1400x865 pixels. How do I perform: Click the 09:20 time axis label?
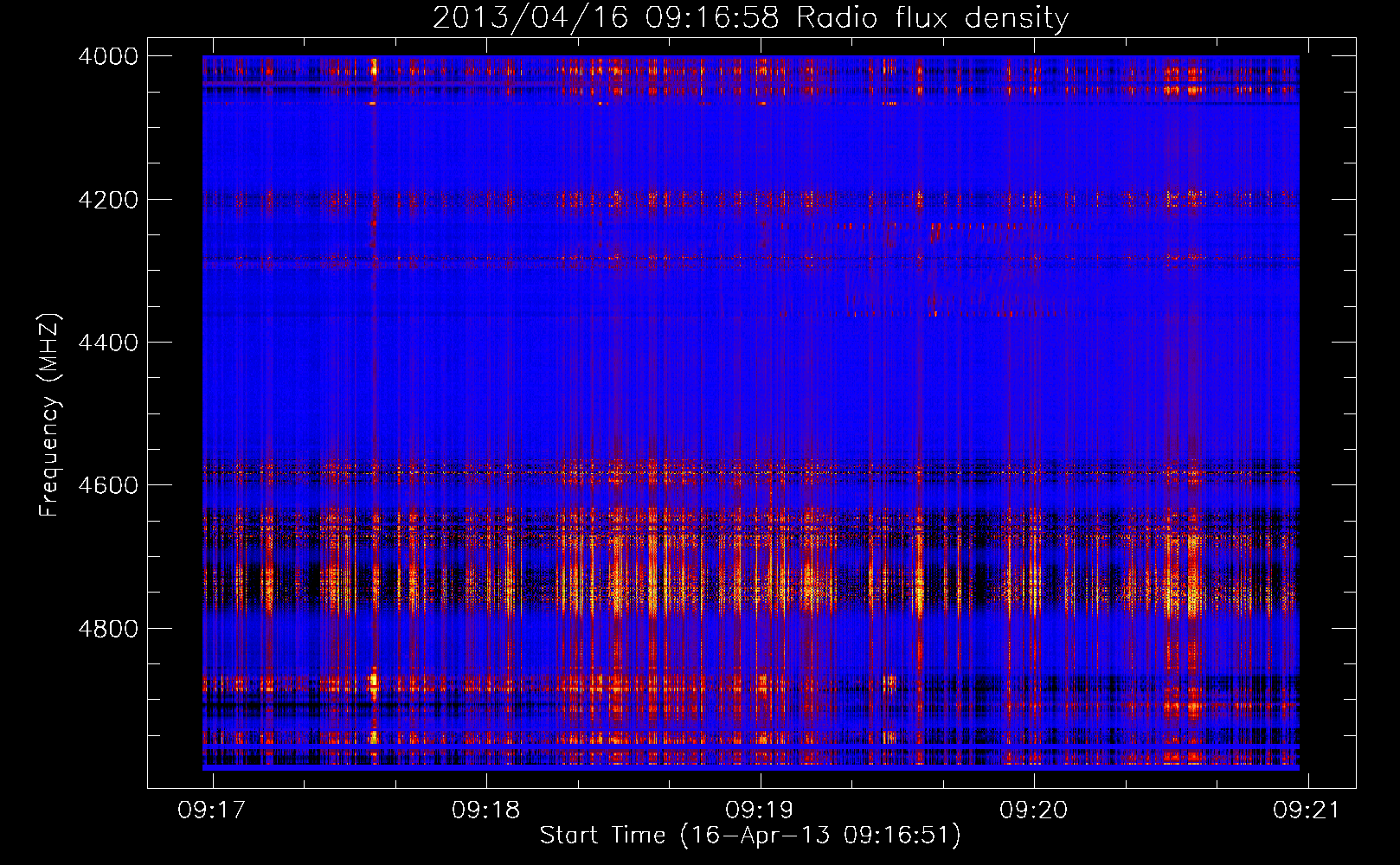click(x=1034, y=810)
